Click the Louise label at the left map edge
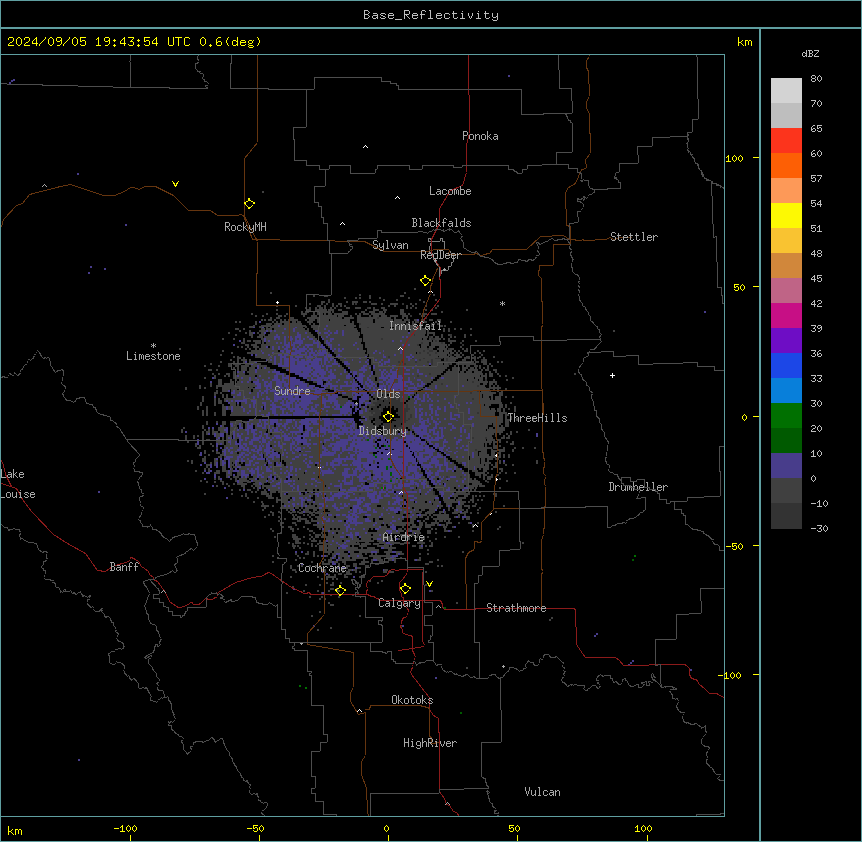Viewport: 862px width, 842px height. coord(18,494)
